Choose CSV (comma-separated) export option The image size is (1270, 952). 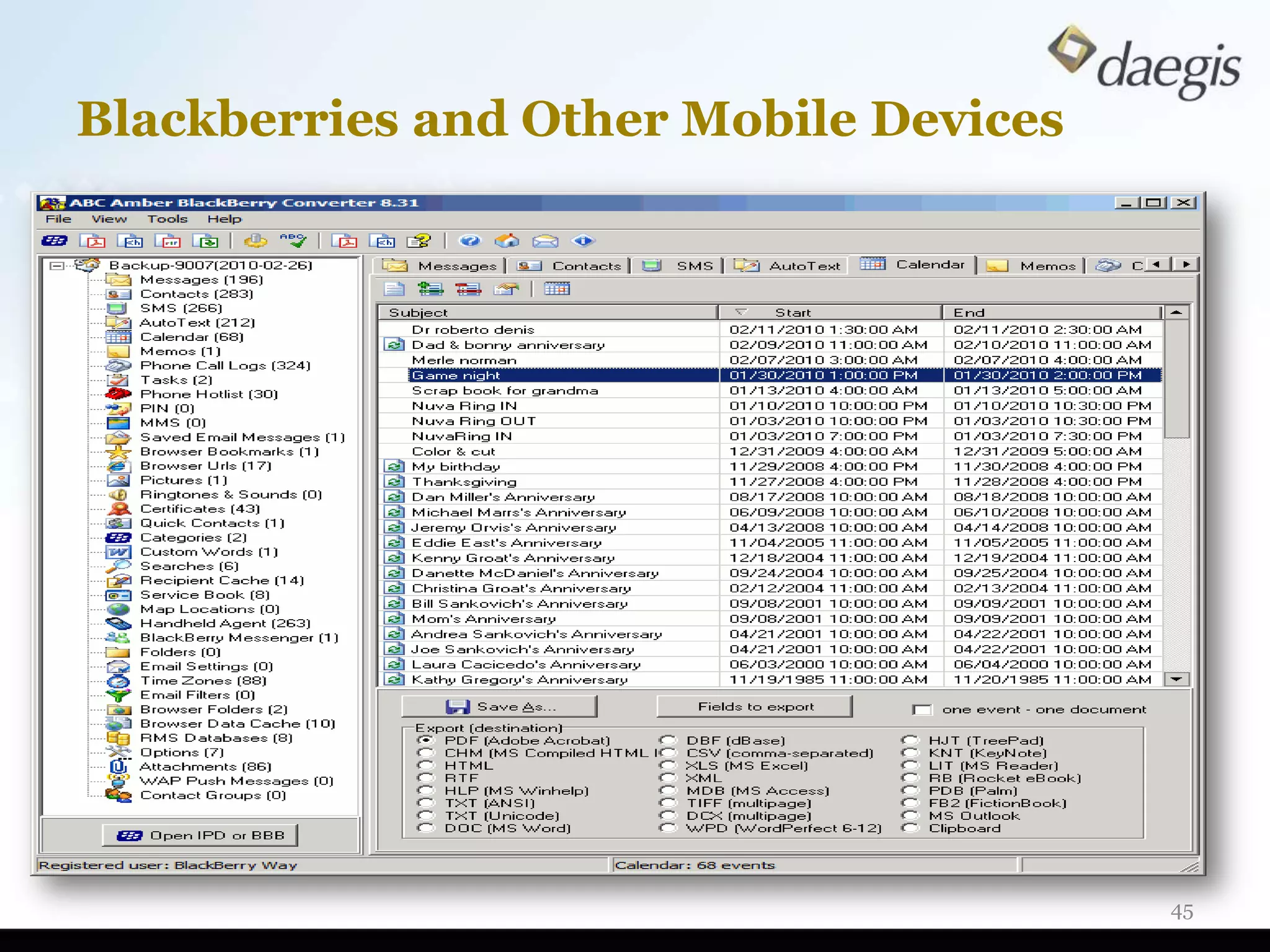point(667,753)
